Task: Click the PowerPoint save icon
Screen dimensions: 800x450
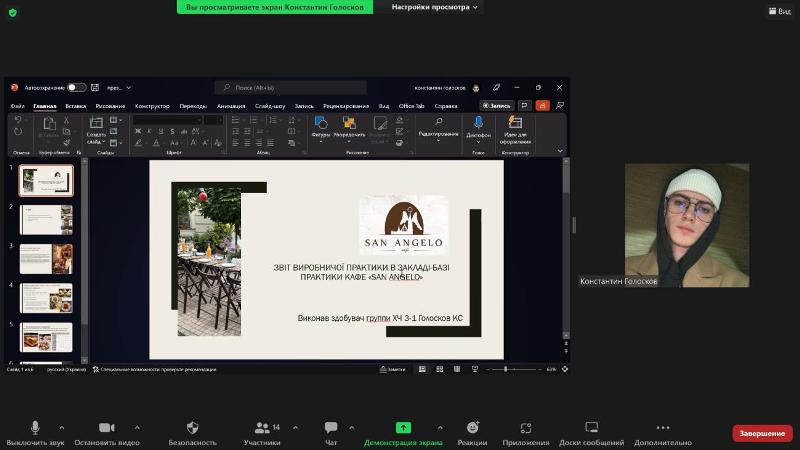Action: pos(95,88)
